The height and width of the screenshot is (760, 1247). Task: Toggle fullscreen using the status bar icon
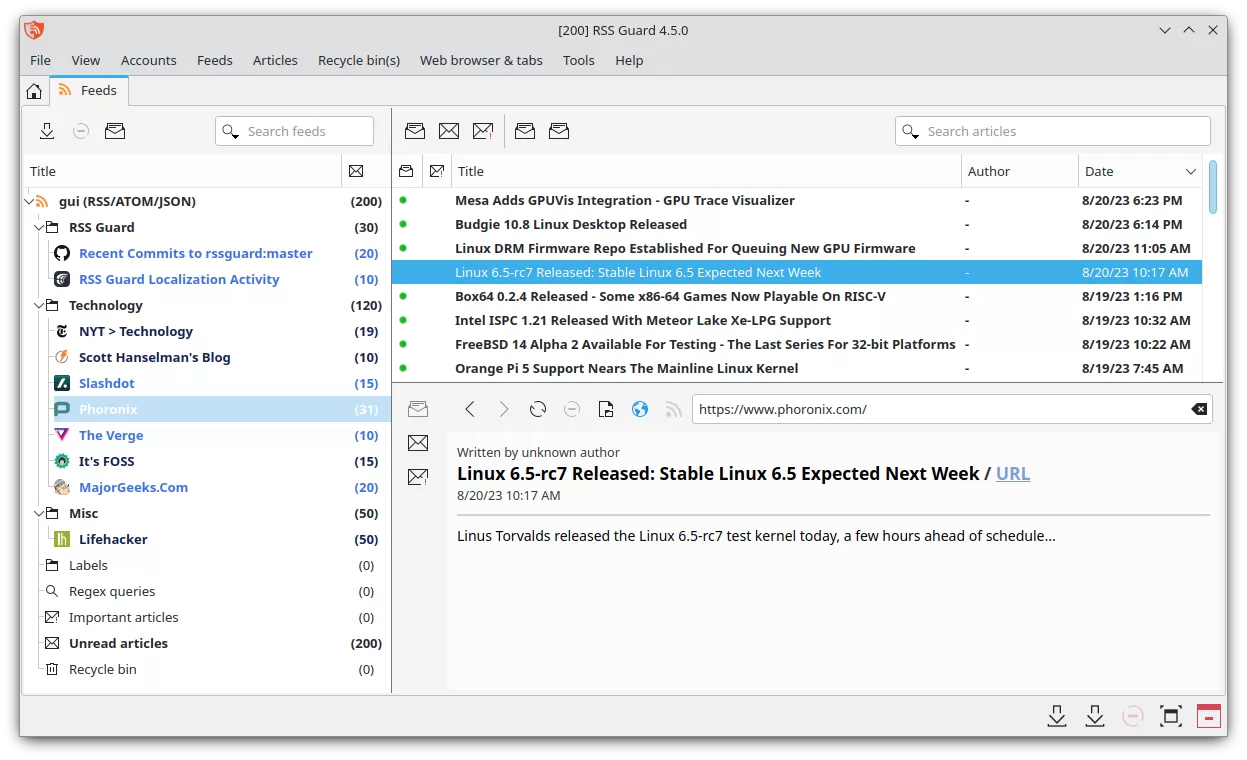click(x=1170, y=716)
